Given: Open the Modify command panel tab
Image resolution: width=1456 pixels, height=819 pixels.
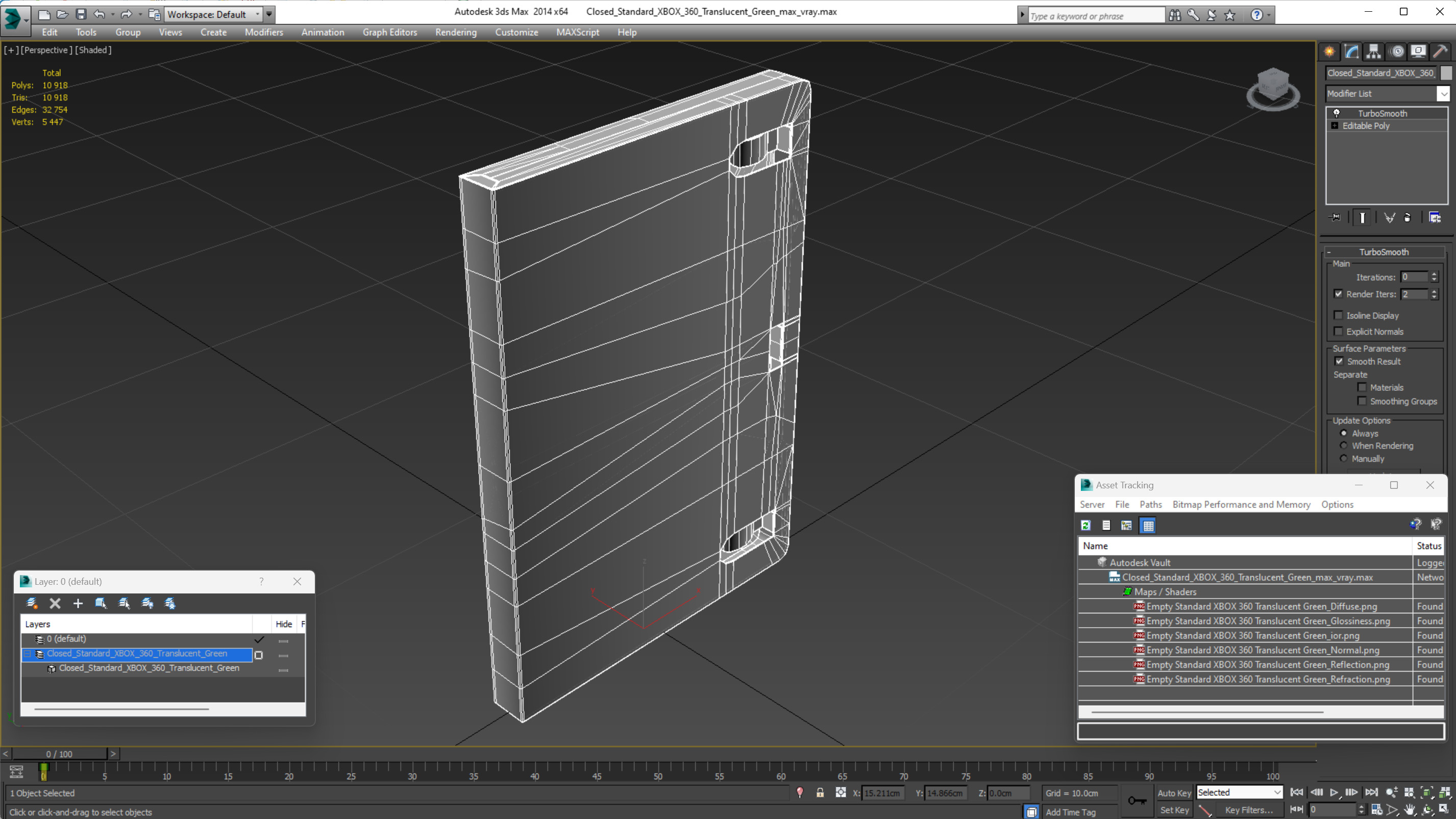Looking at the screenshot, I should tap(1351, 52).
